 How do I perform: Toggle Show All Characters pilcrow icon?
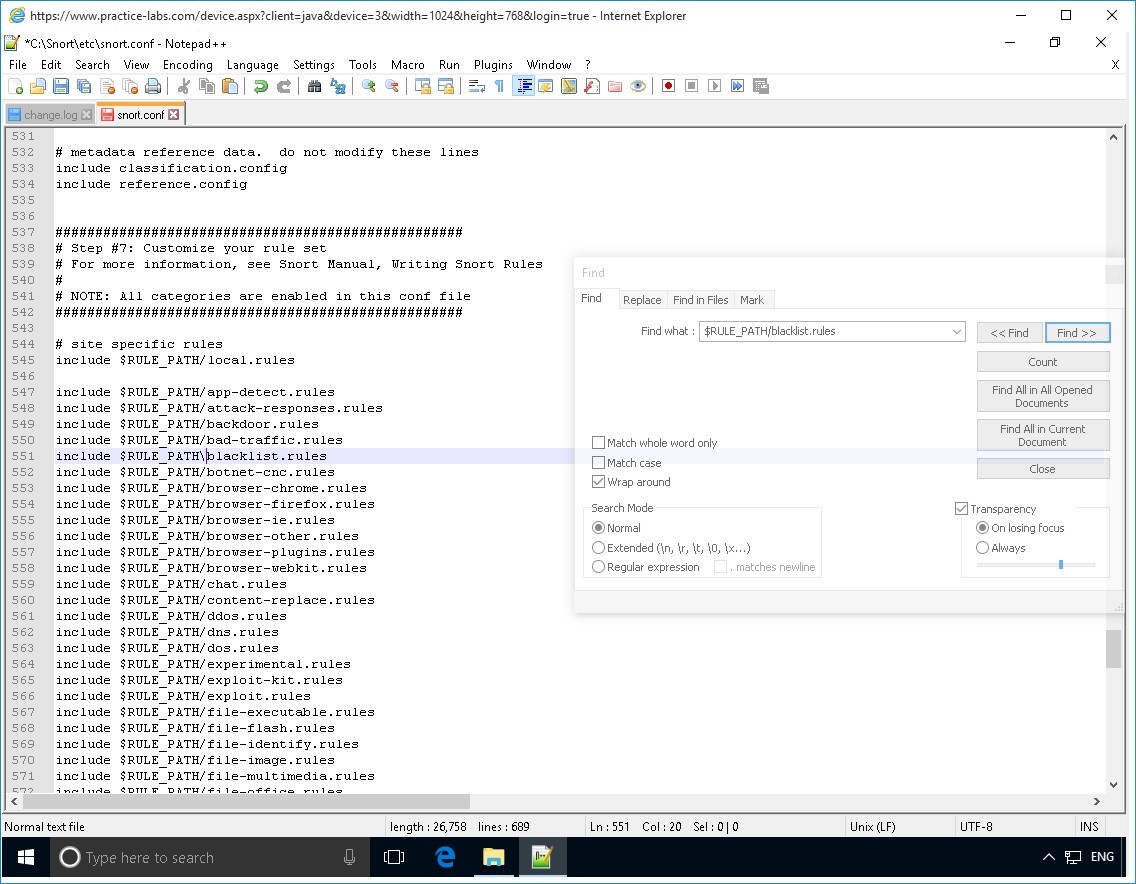(499, 87)
